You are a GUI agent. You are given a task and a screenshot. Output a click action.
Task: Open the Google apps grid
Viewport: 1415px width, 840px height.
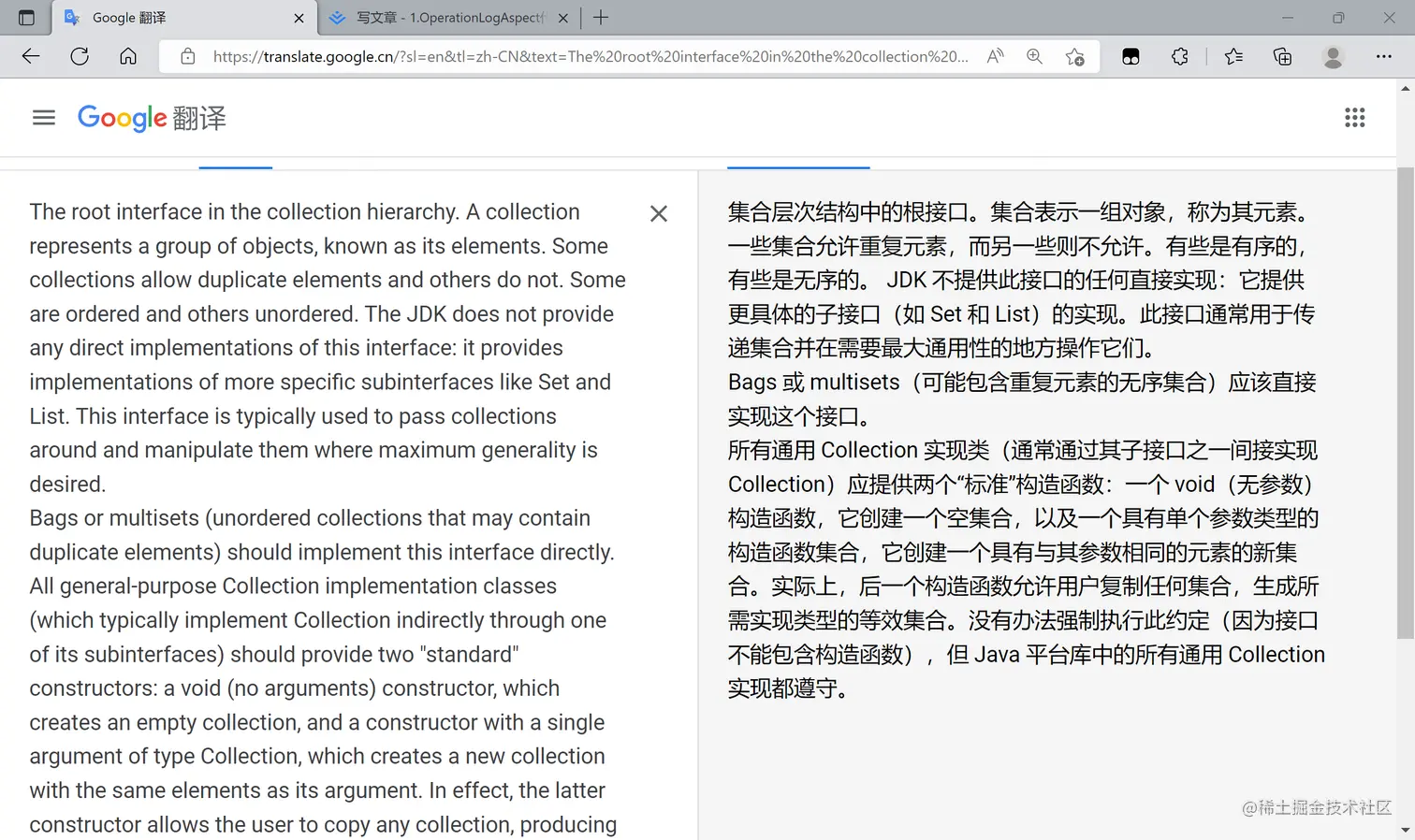coord(1354,117)
